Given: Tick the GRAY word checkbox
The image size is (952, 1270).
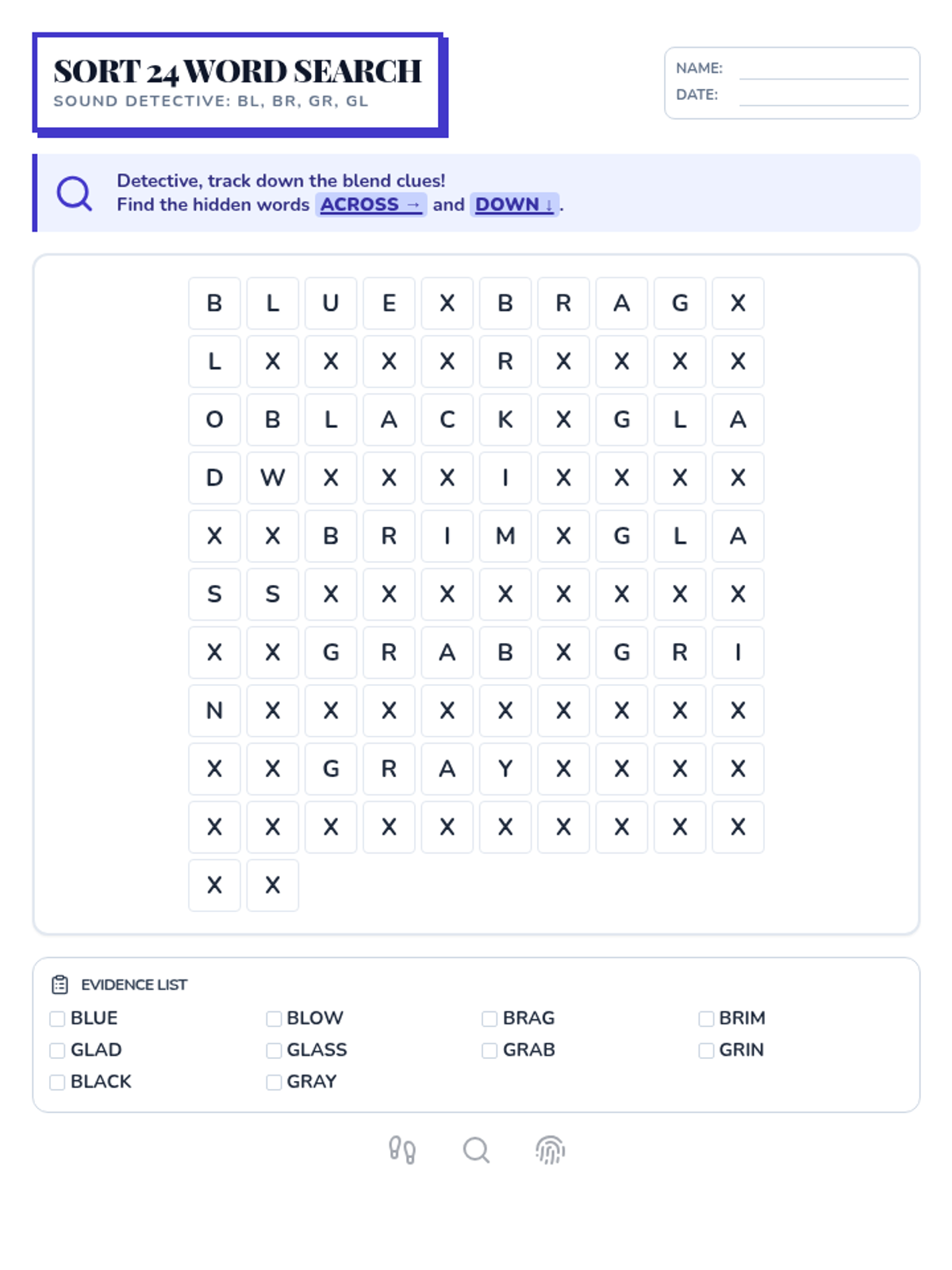Looking at the screenshot, I should click(x=274, y=1082).
